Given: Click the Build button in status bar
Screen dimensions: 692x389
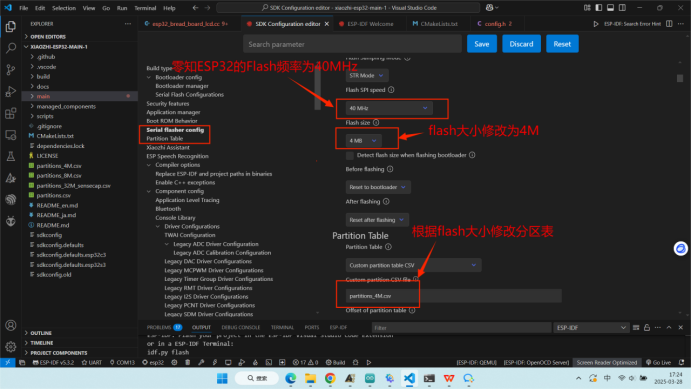Looking at the screenshot, I should (335, 363).
